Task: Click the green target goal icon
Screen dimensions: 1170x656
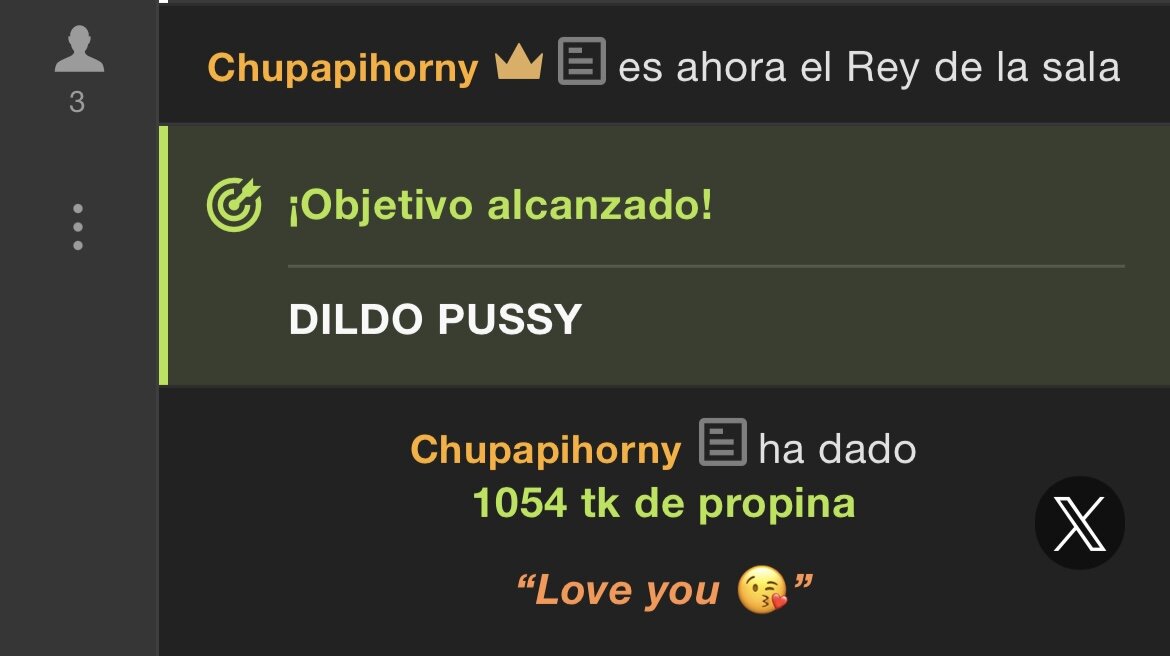Action: click(x=234, y=204)
